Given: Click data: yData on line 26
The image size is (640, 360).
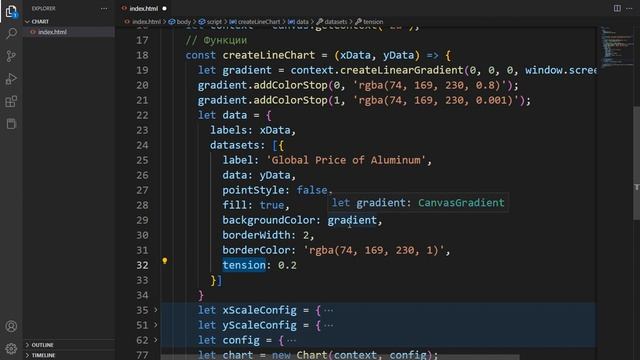Looking at the screenshot, I should click(256, 175).
